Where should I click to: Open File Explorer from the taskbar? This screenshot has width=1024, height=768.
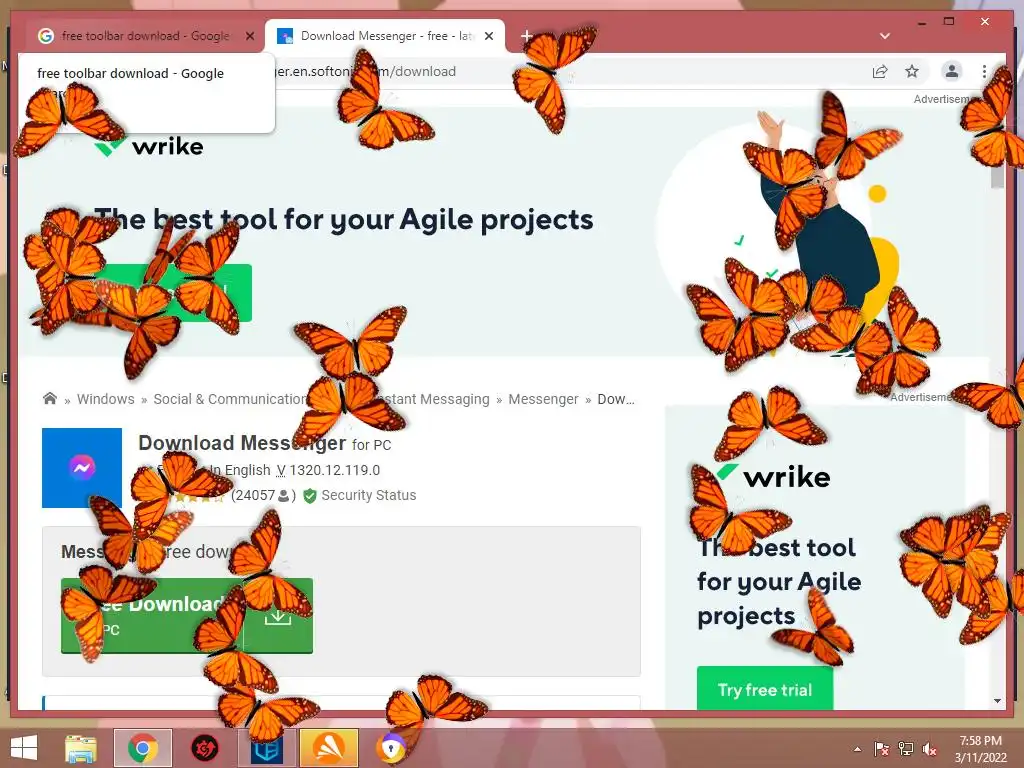click(x=80, y=748)
